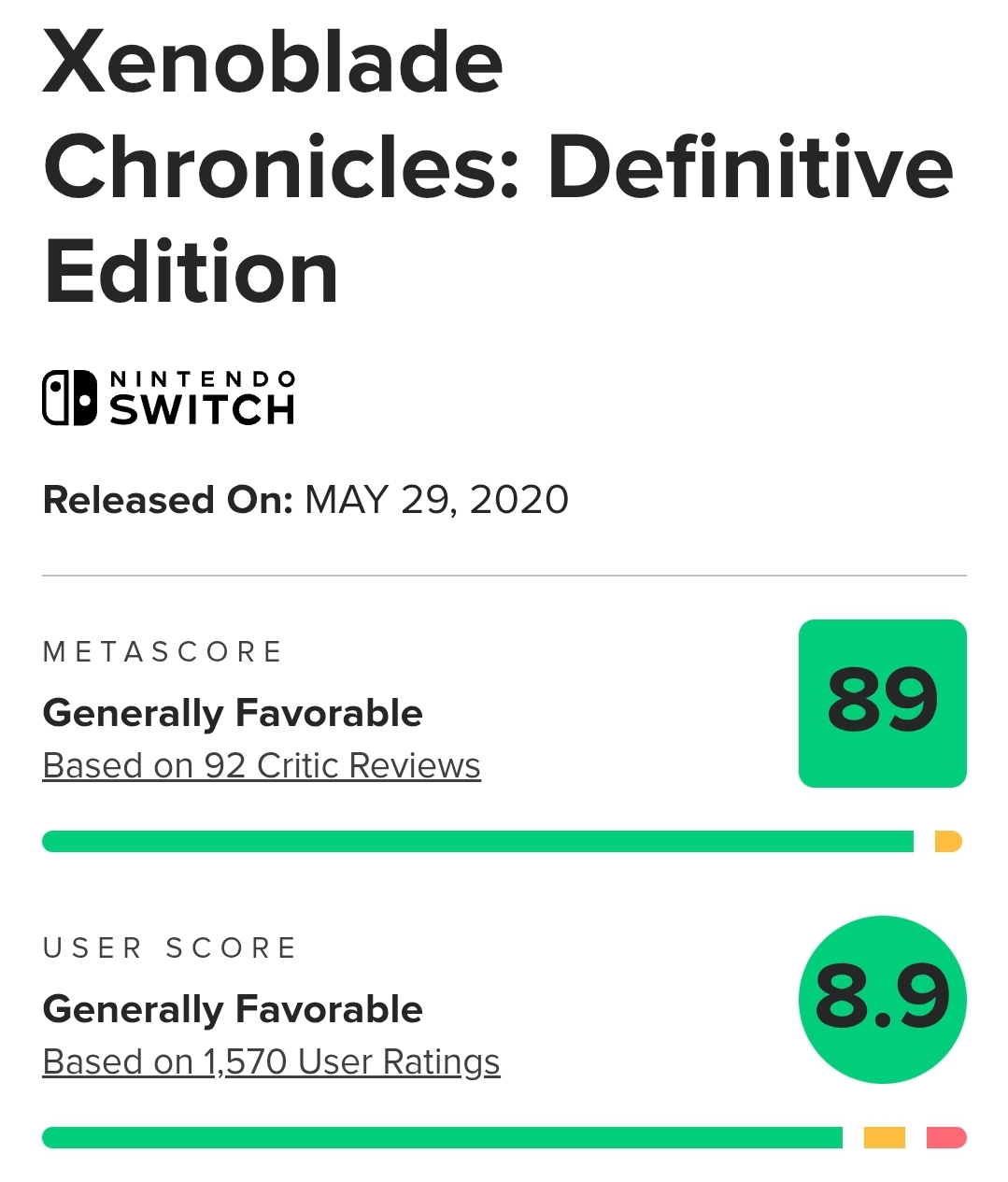Screen dimensions: 1008x1182
Task: Click the small "NINTENDO" text in the platform logo
Action: [x=203, y=379]
